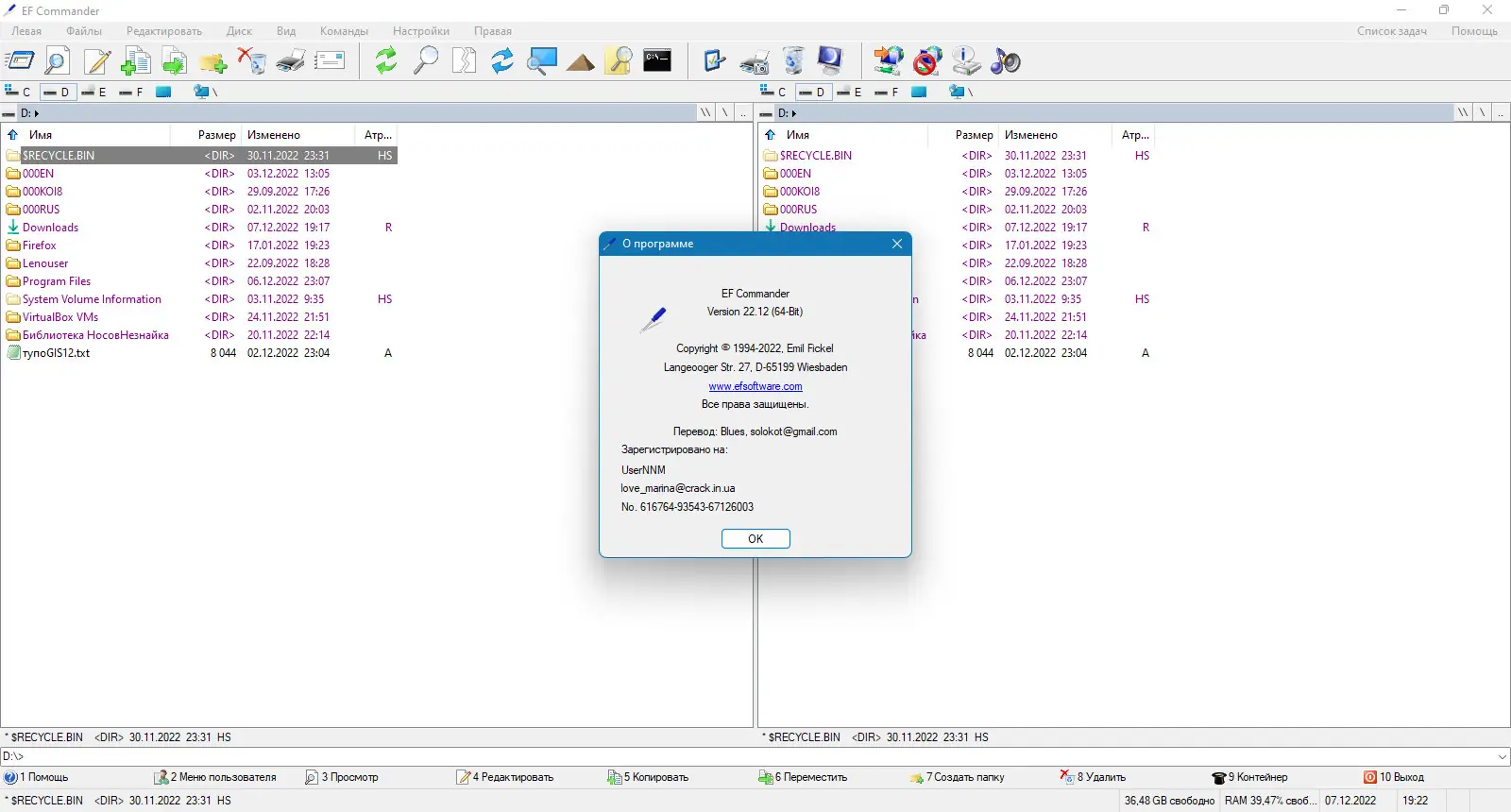This screenshot has width=1511, height=812.
Task: Open the command prompt toolbar icon
Action: click(x=657, y=61)
